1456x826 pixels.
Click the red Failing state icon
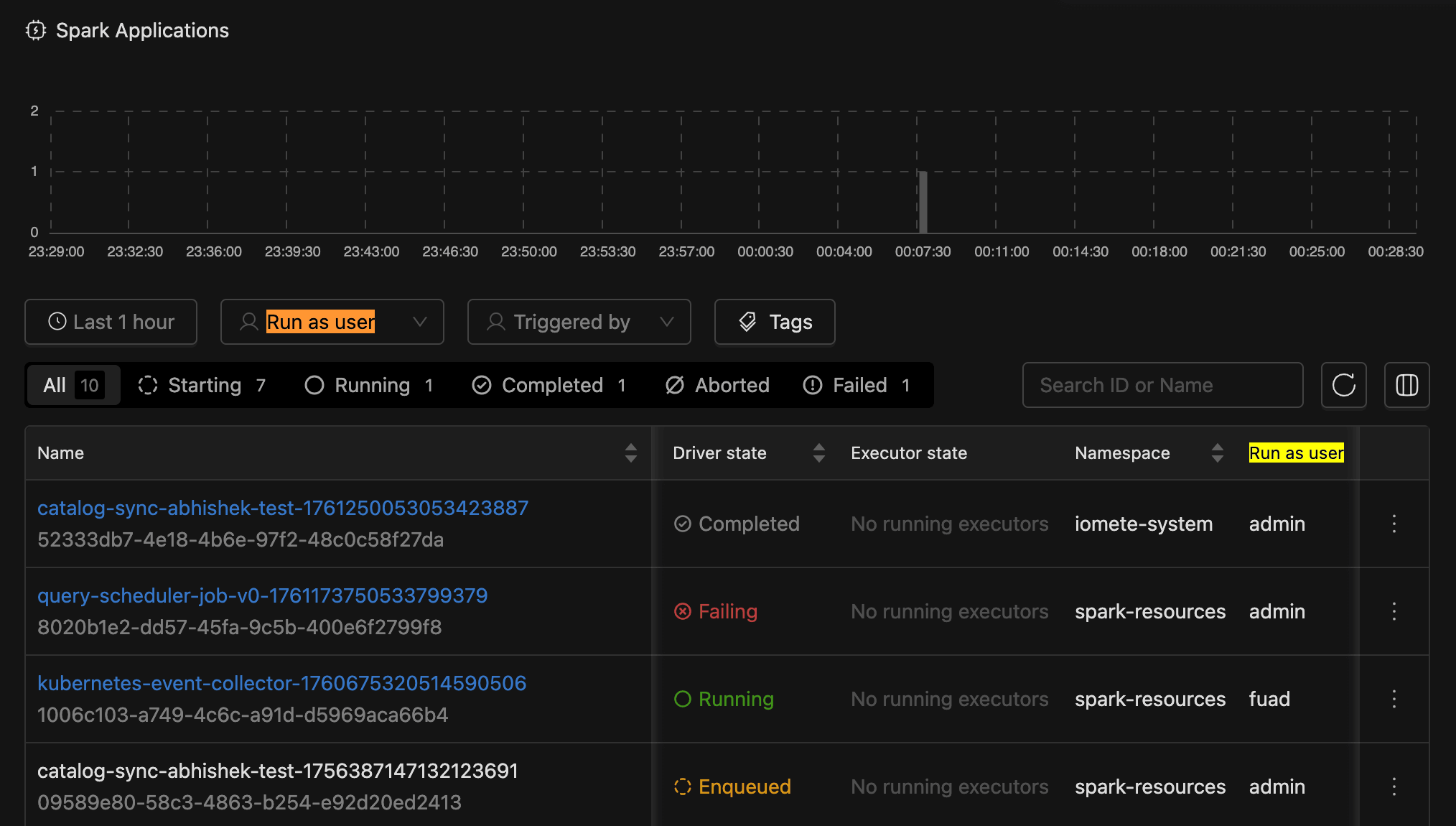tap(682, 611)
